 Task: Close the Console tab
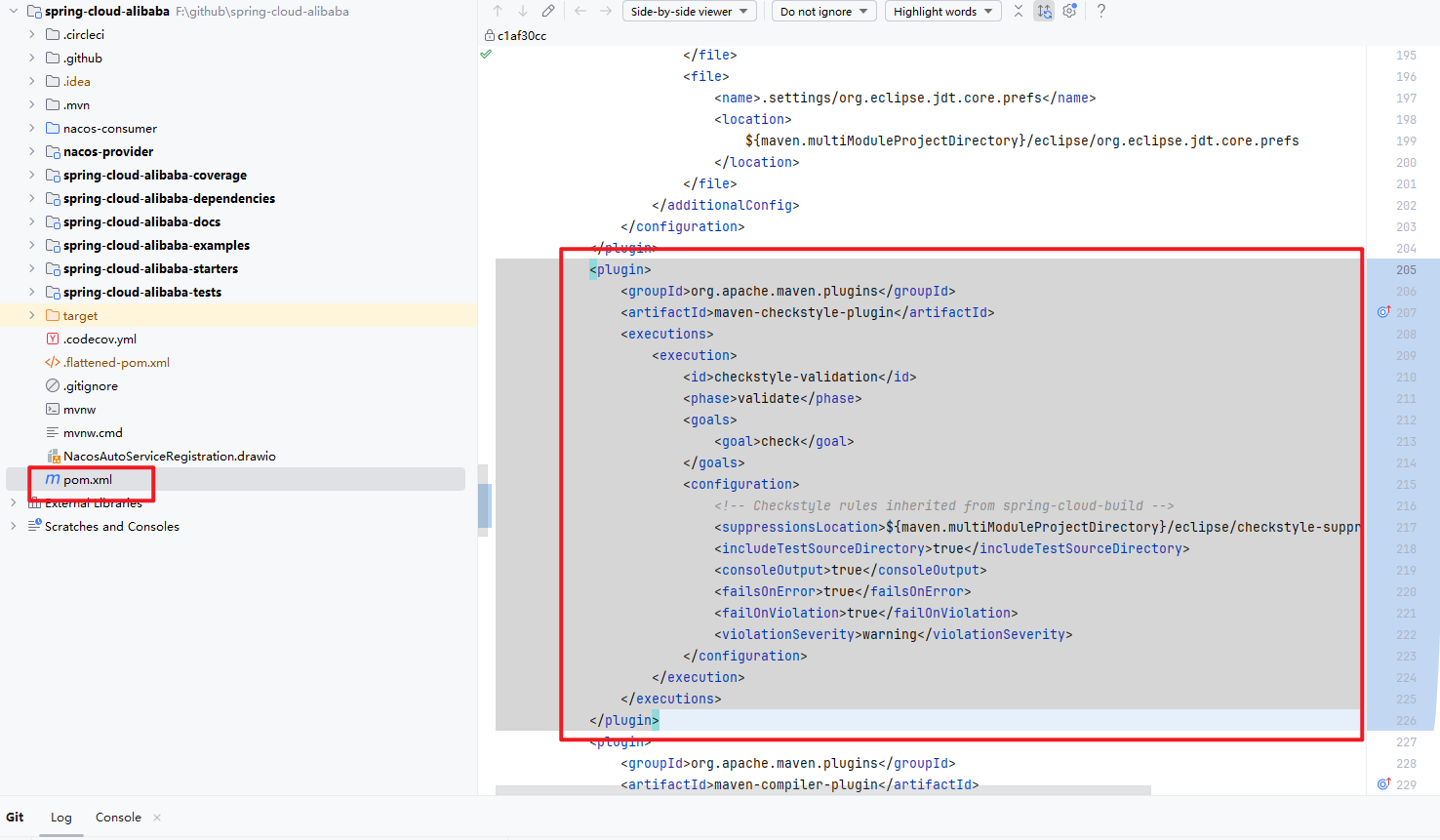point(157,818)
